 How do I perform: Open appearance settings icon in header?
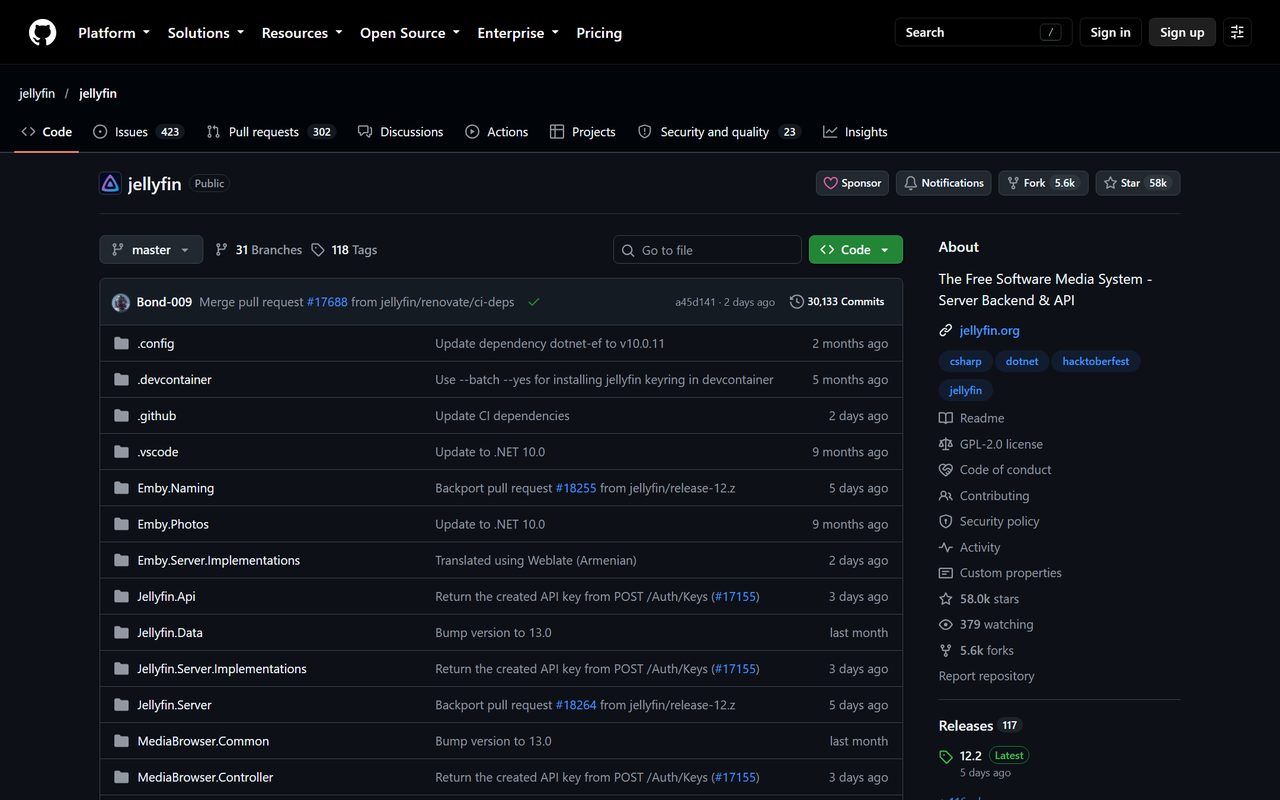coord(1237,32)
